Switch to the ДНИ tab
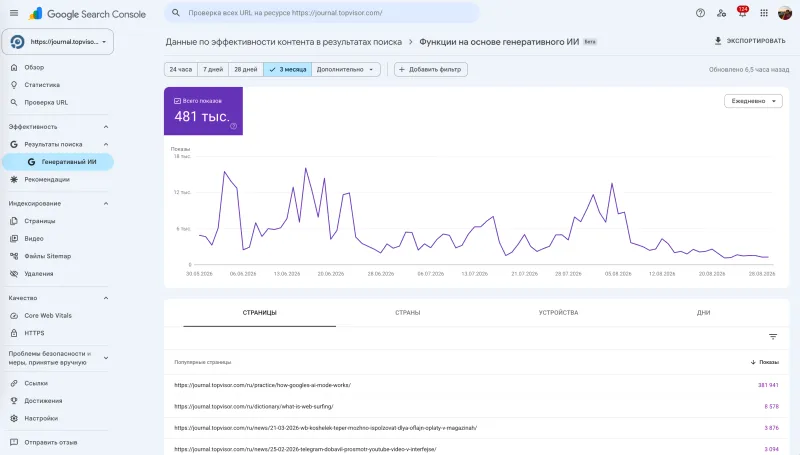Viewport: 800px width, 455px height. coord(704,313)
